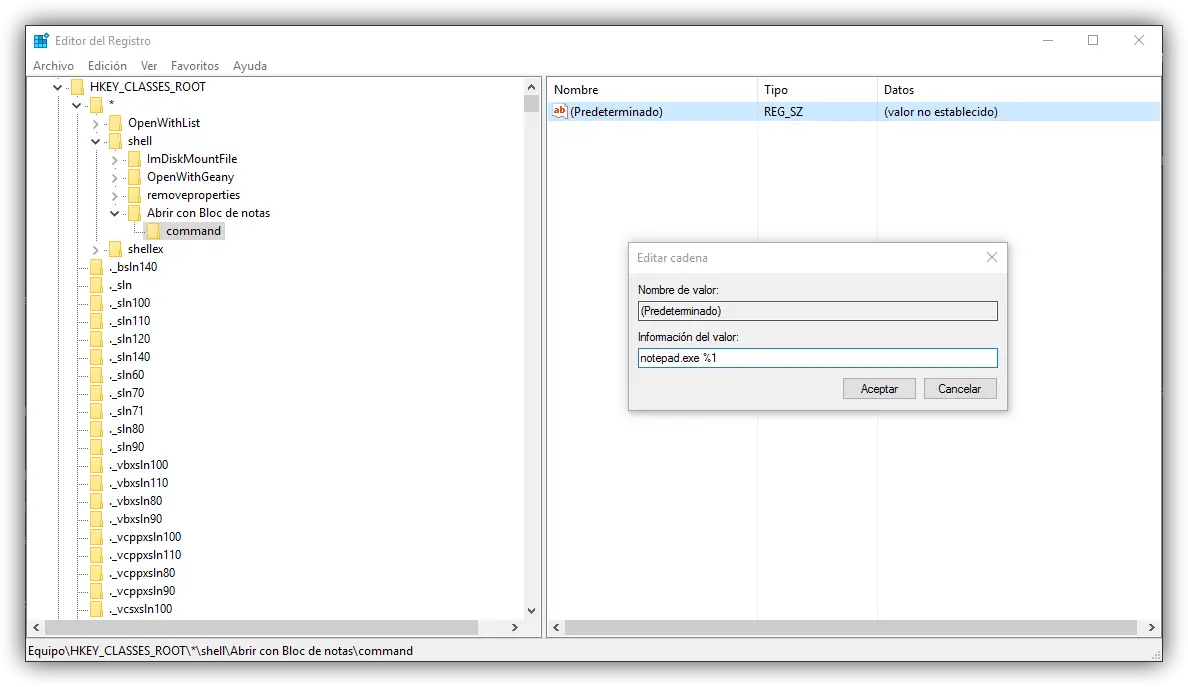Click the Información del valor text field
Screen dimensions: 1188x687
[818, 358]
